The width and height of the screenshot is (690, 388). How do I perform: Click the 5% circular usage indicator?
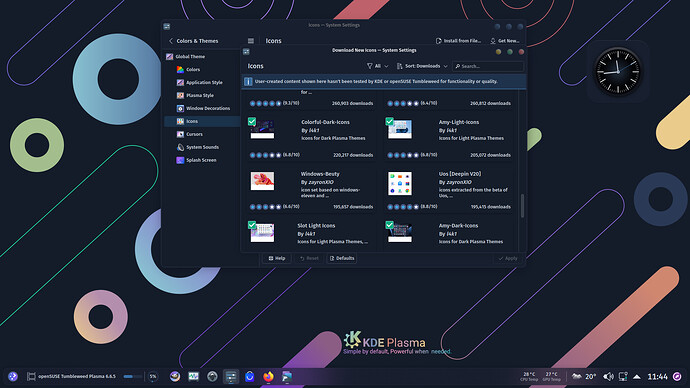(153, 377)
